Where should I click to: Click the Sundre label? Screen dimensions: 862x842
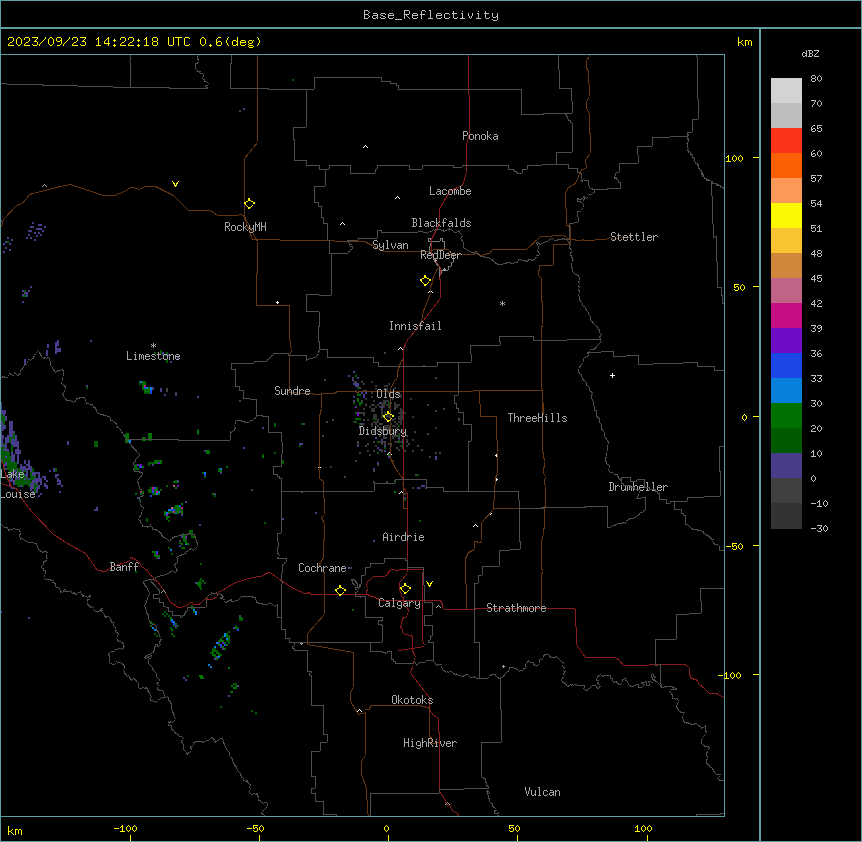pyautogui.click(x=292, y=391)
